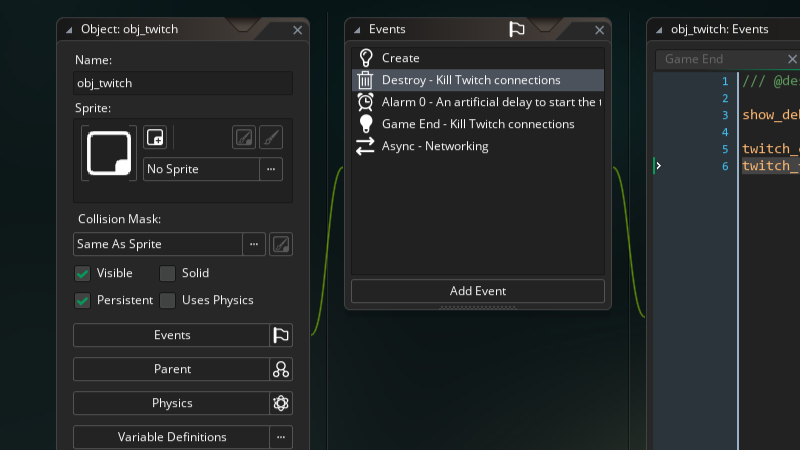Check the Uses Physics option
Screen dimensions: 800x450
click(x=167, y=300)
